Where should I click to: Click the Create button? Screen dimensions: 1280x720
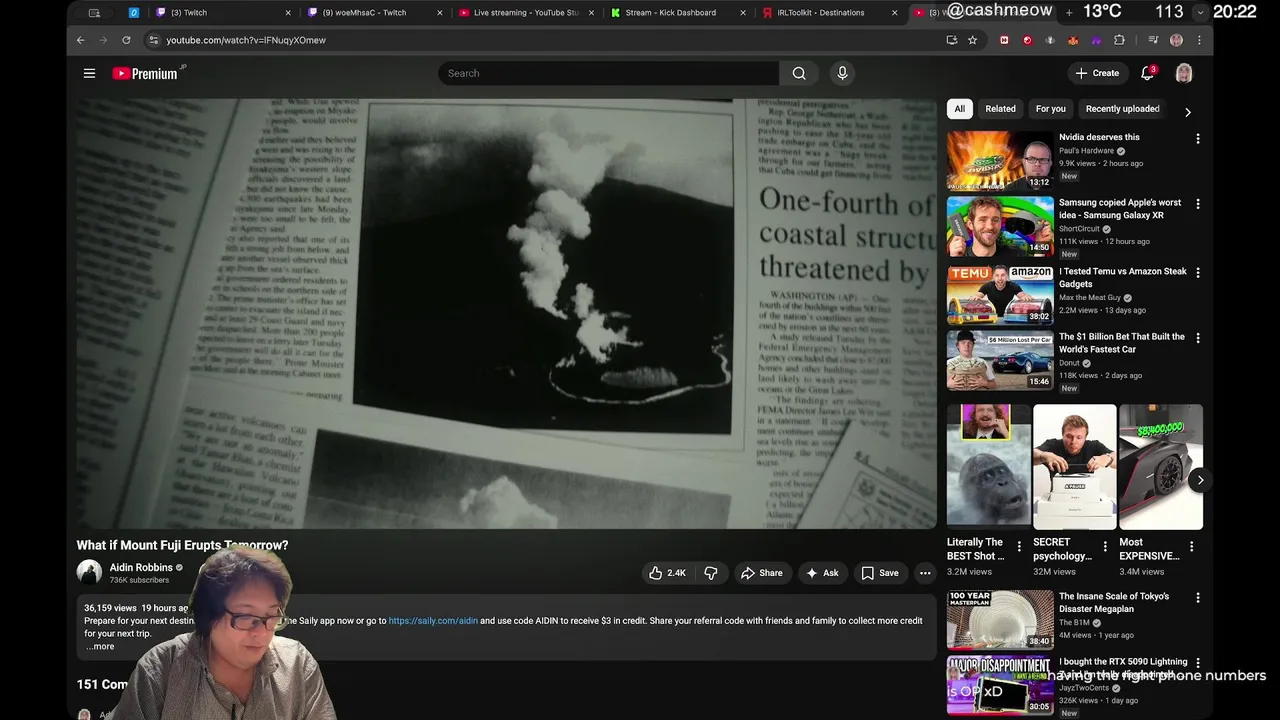coord(1097,73)
